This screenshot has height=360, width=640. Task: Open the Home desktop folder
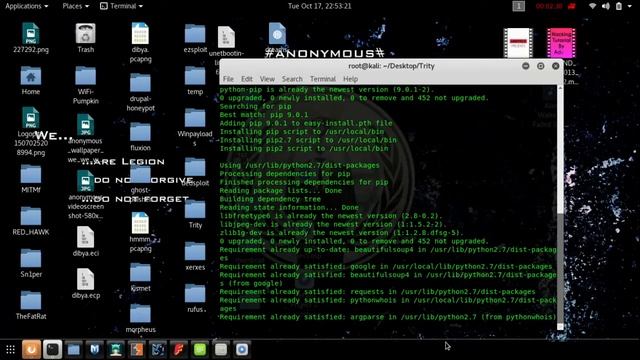click(x=31, y=80)
